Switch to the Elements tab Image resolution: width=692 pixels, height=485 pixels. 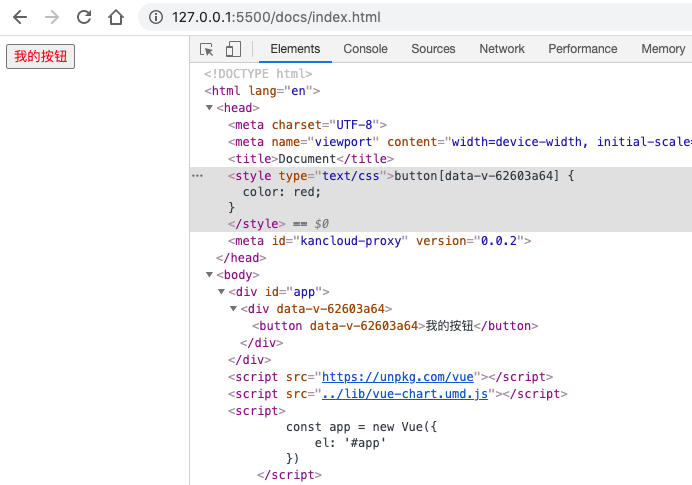pyautogui.click(x=295, y=49)
